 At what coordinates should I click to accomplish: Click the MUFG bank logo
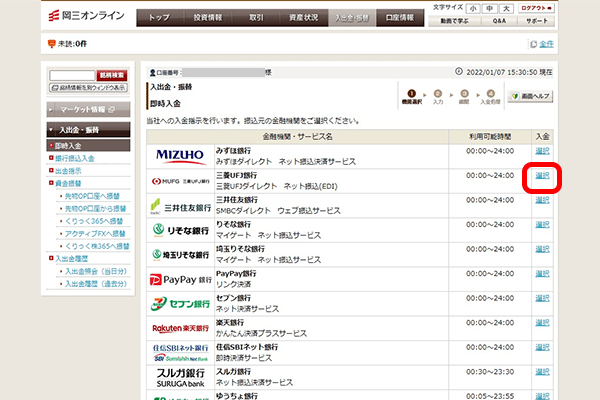point(180,181)
